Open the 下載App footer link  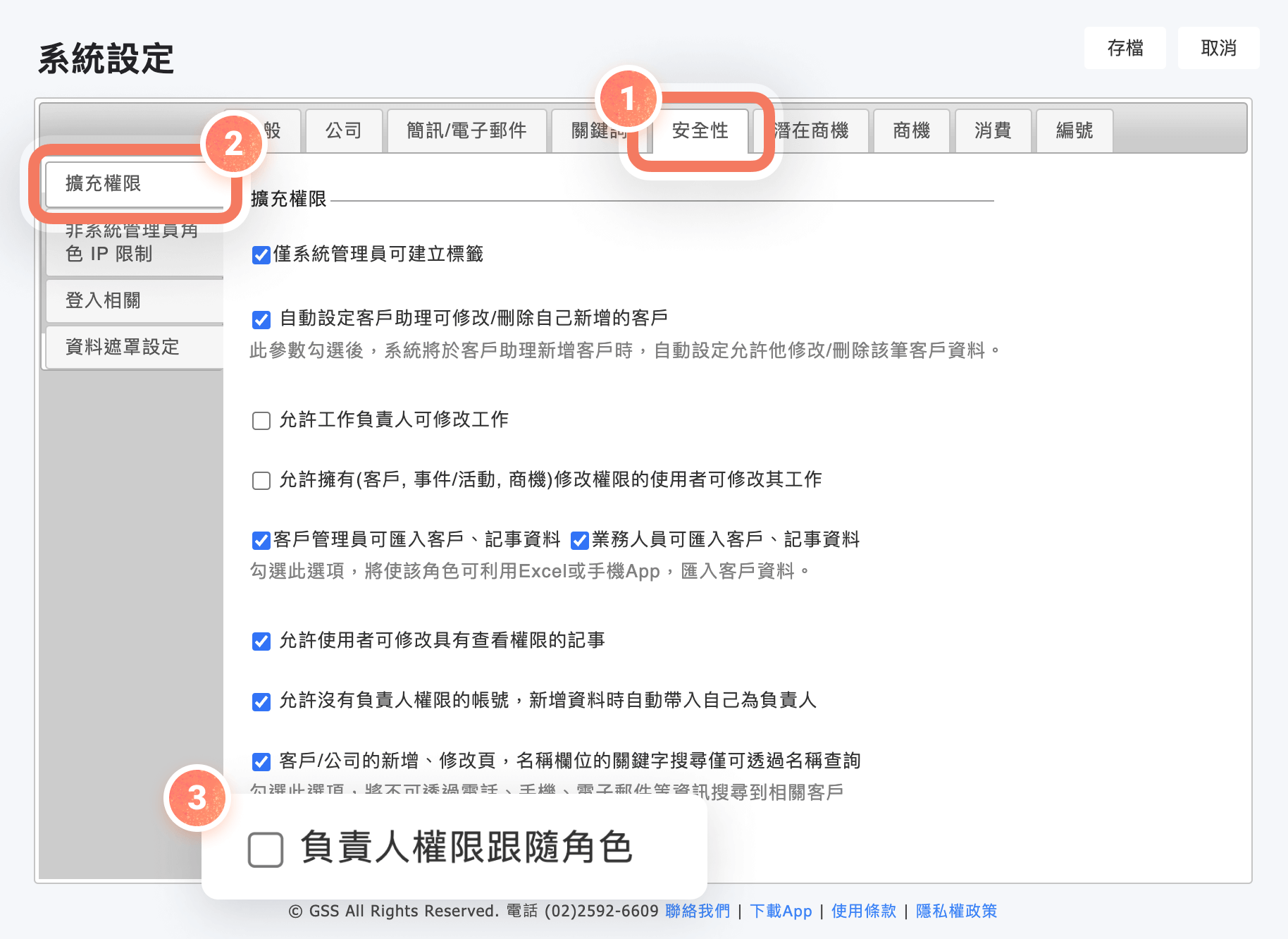[781, 911]
